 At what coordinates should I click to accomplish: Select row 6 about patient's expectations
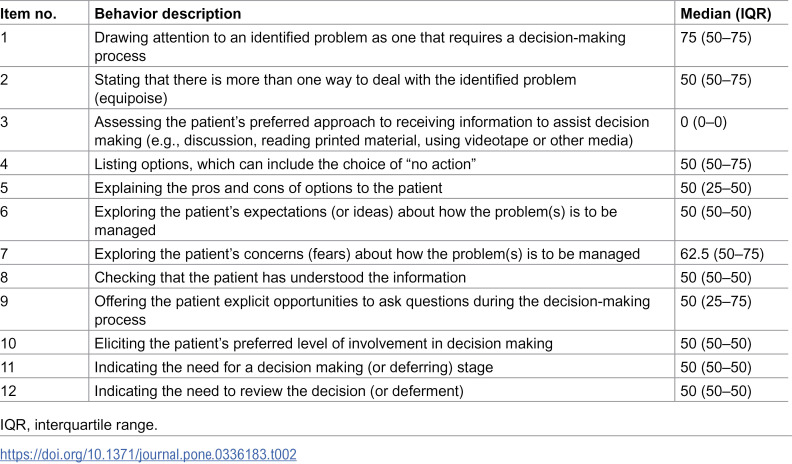[x=356, y=221]
